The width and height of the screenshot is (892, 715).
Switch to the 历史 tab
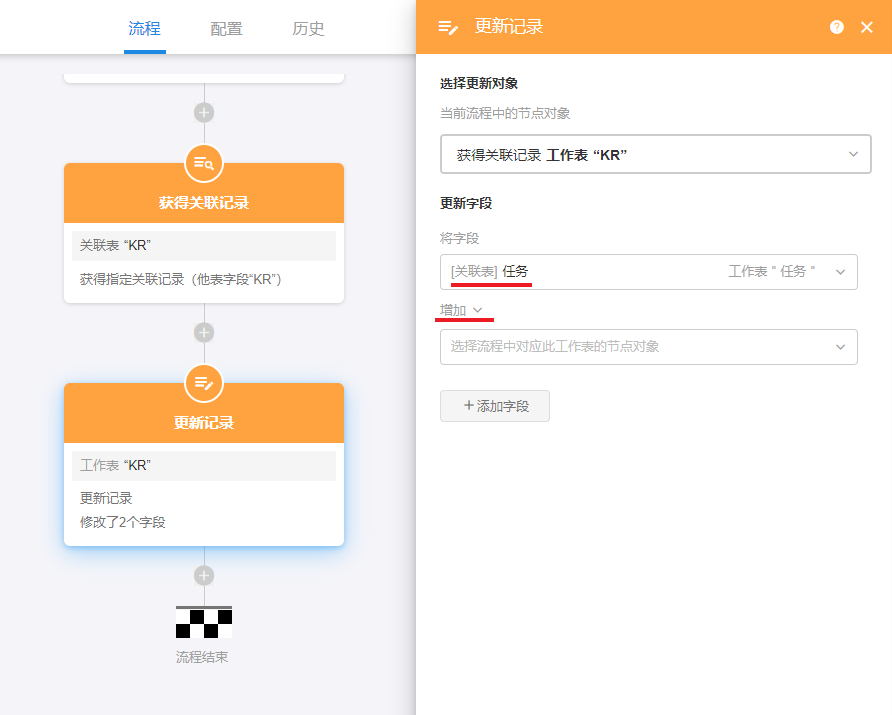[x=308, y=28]
